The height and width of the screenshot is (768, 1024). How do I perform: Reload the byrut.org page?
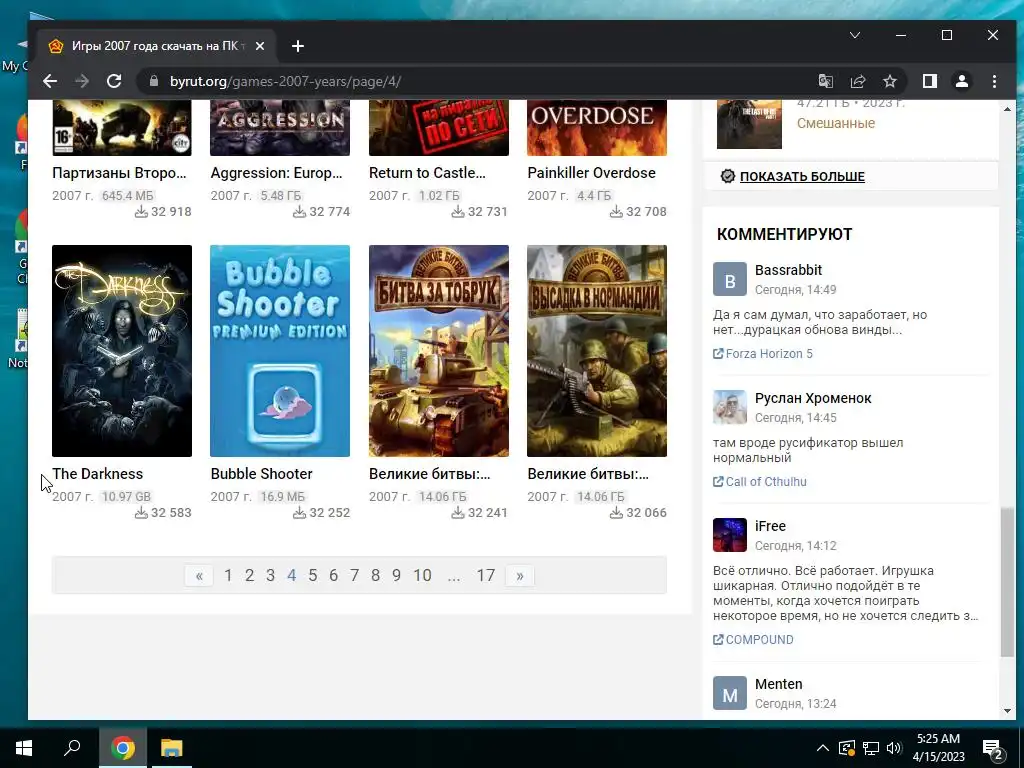(x=114, y=82)
